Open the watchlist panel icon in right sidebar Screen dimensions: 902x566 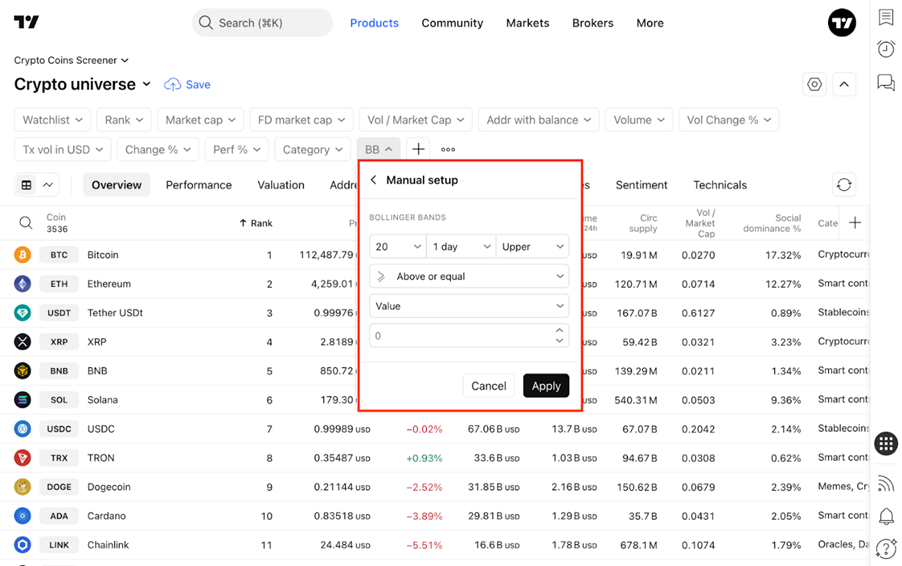point(886,17)
